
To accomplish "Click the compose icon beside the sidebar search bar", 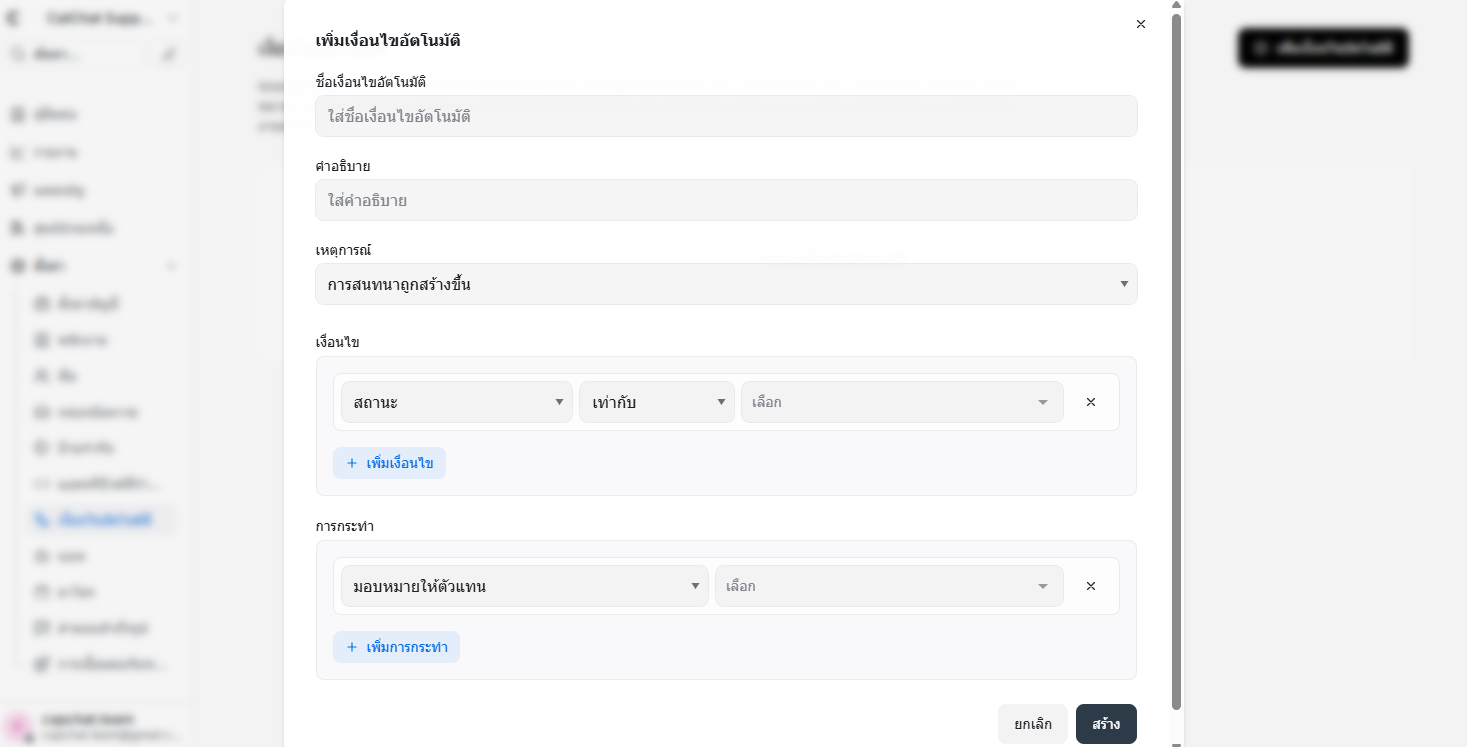I will pos(168,54).
